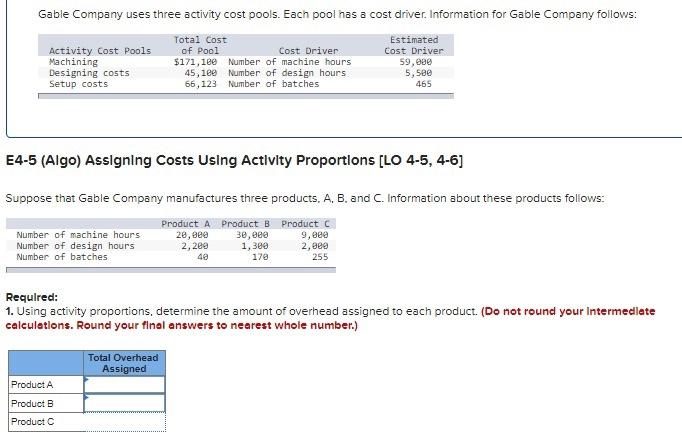Viewport: 682px width, 447px height.
Task: Click the Product C overhead input field
Action: tap(124, 422)
